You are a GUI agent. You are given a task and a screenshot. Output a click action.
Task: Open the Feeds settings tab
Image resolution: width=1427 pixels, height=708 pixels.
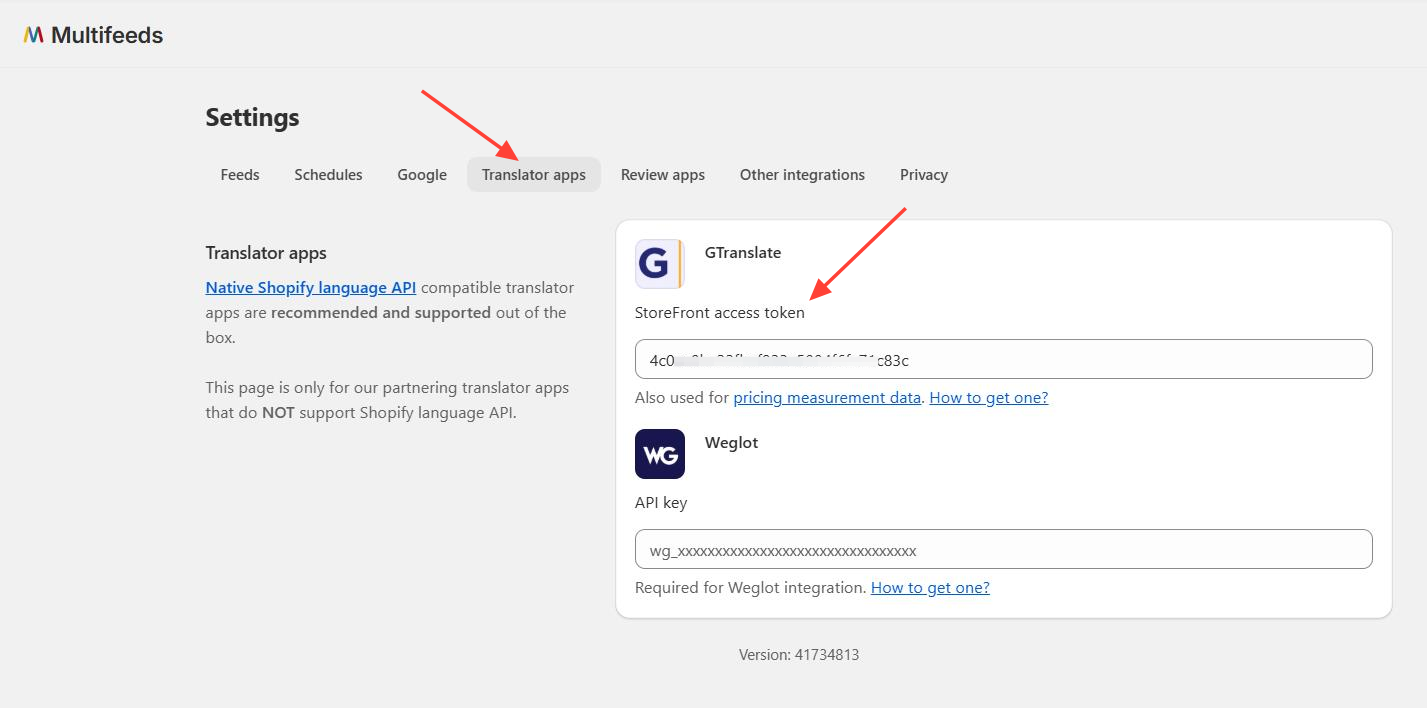(240, 174)
